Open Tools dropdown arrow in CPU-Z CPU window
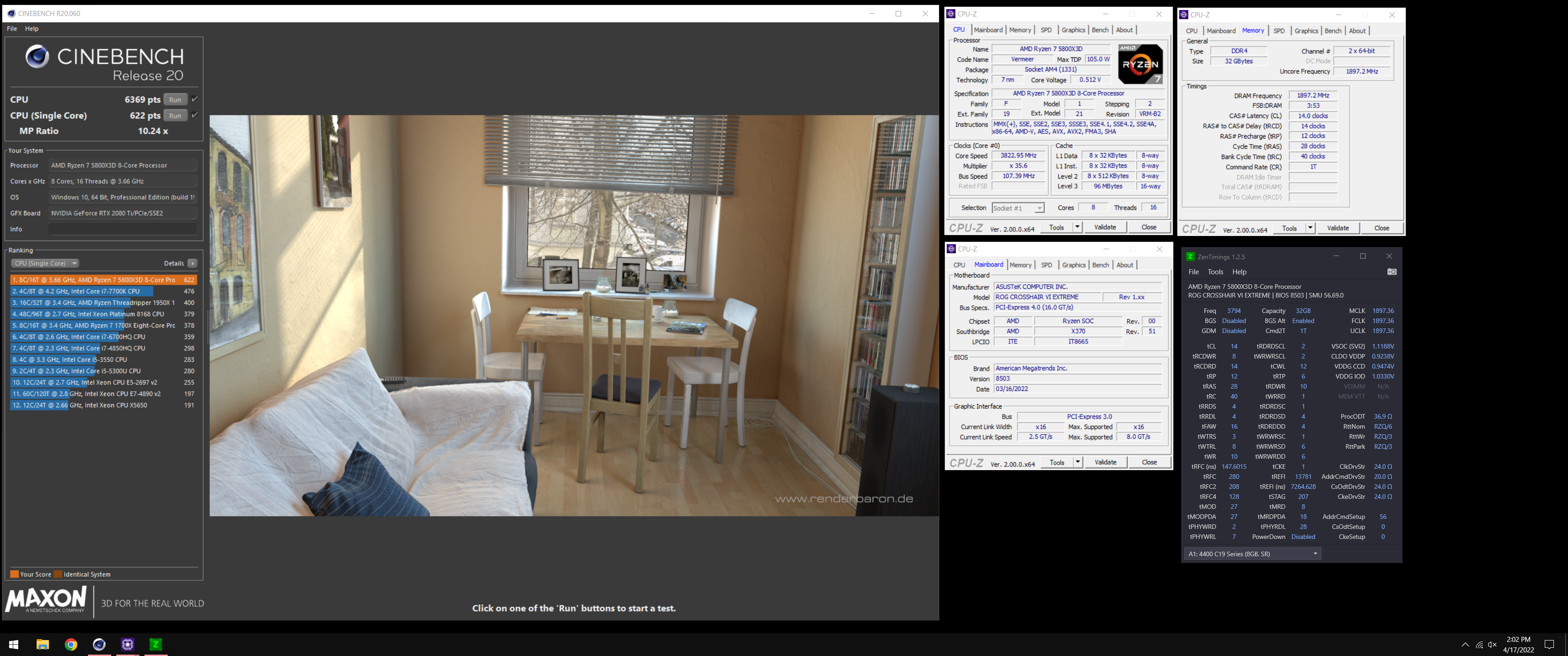Viewport: 1568px width, 656px height. tap(1077, 227)
